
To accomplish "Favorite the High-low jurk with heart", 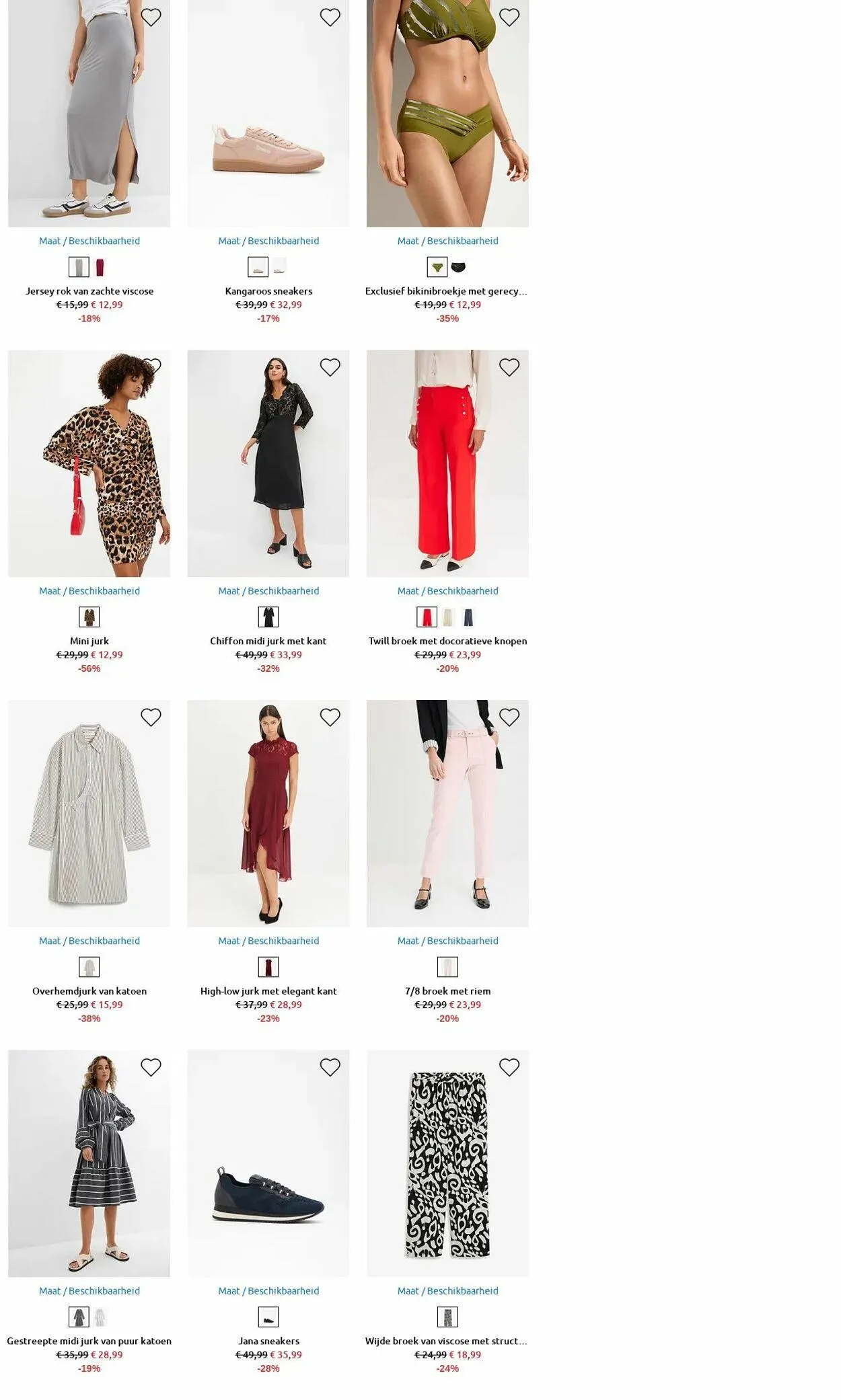I will (330, 717).
